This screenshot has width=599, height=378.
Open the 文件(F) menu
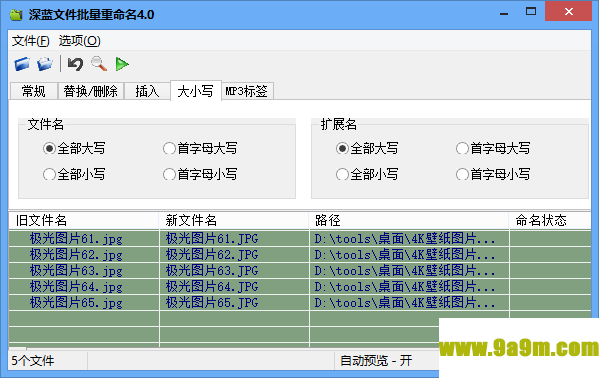(x=31, y=41)
